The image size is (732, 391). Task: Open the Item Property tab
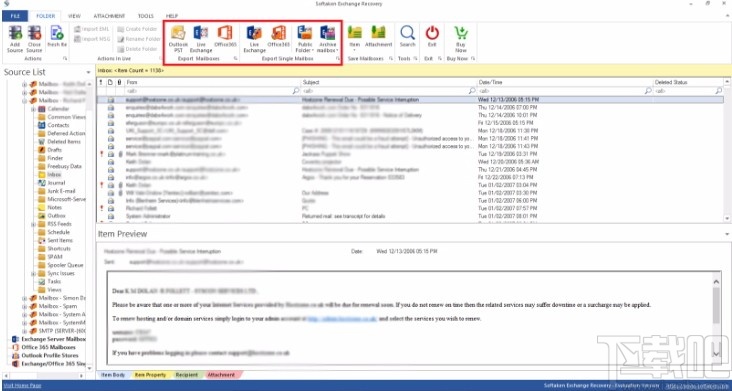150,375
